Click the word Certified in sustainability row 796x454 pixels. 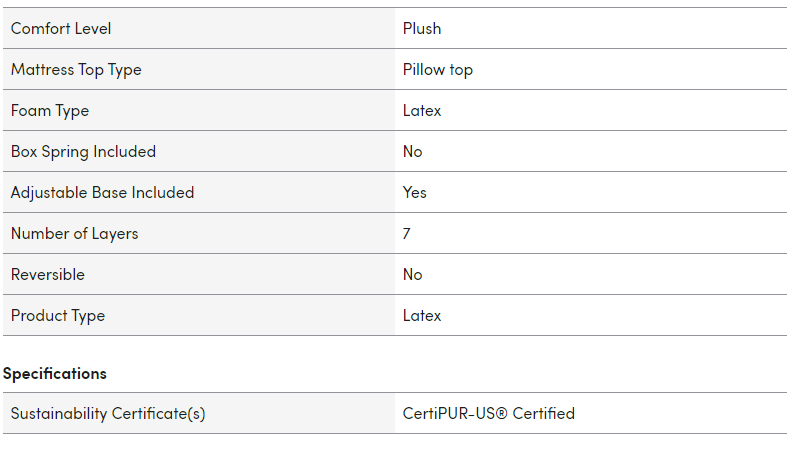coord(543,413)
